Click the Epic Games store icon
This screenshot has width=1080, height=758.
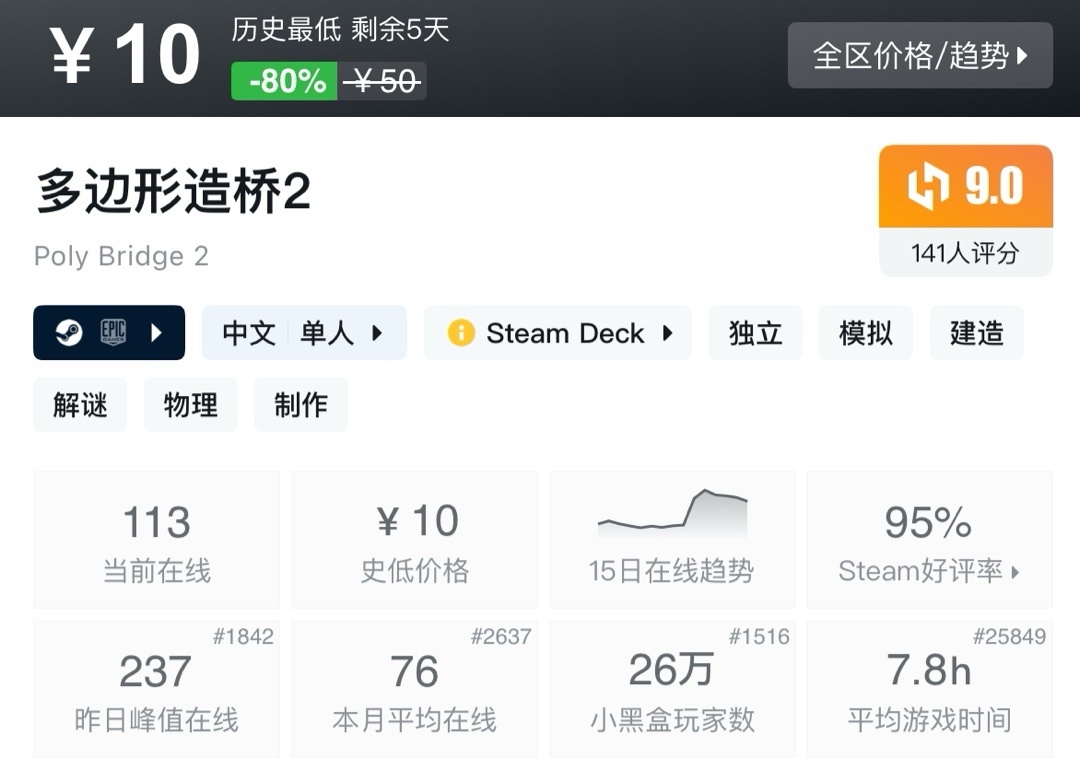click(x=113, y=333)
